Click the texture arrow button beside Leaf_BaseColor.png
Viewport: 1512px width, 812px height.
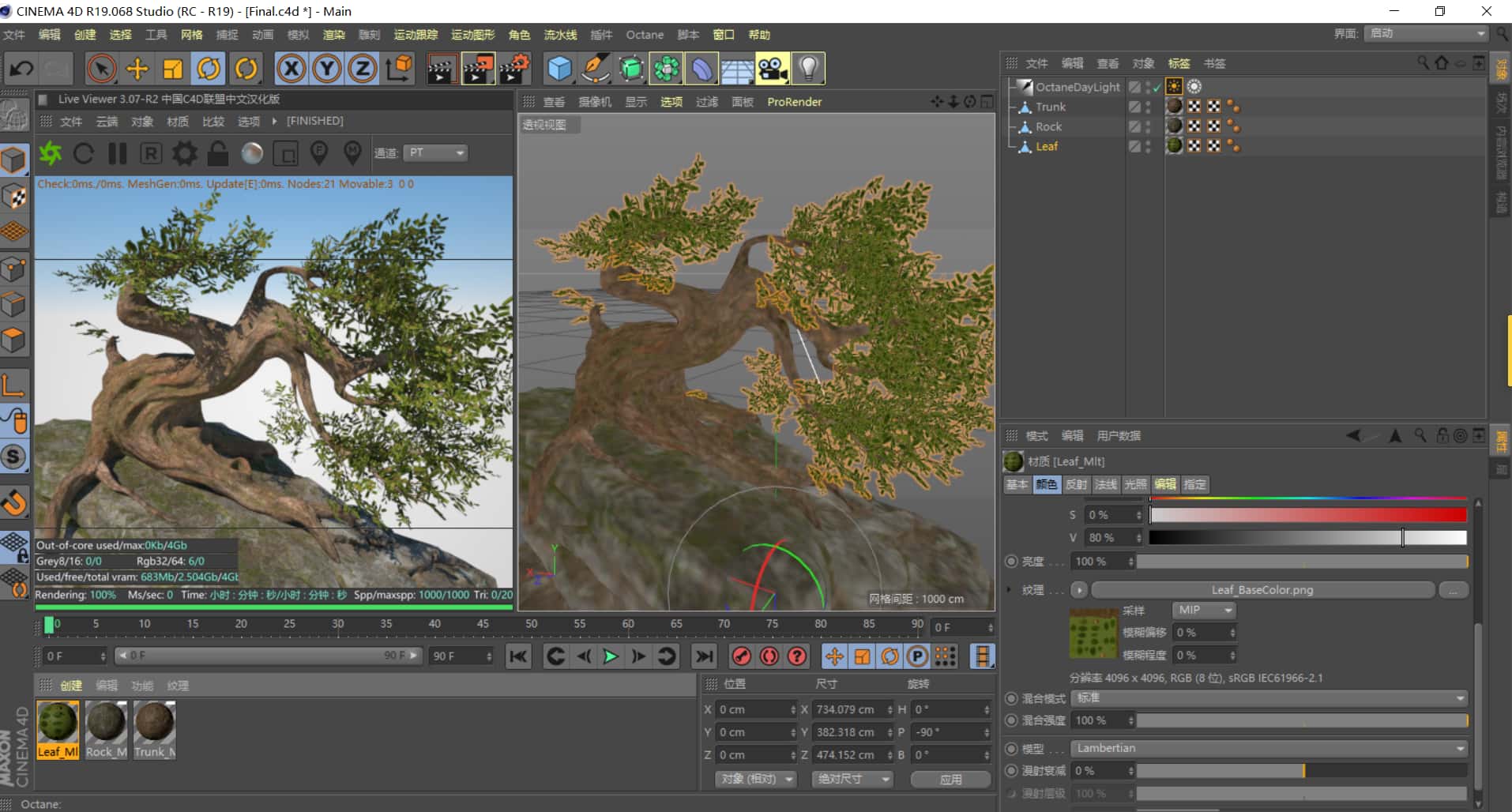click(1078, 590)
